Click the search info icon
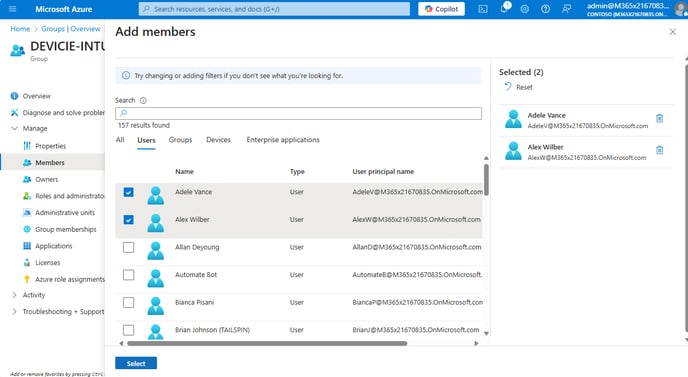The width and height of the screenshot is (688, 377). pyautogui.click(x=143, y=101)
